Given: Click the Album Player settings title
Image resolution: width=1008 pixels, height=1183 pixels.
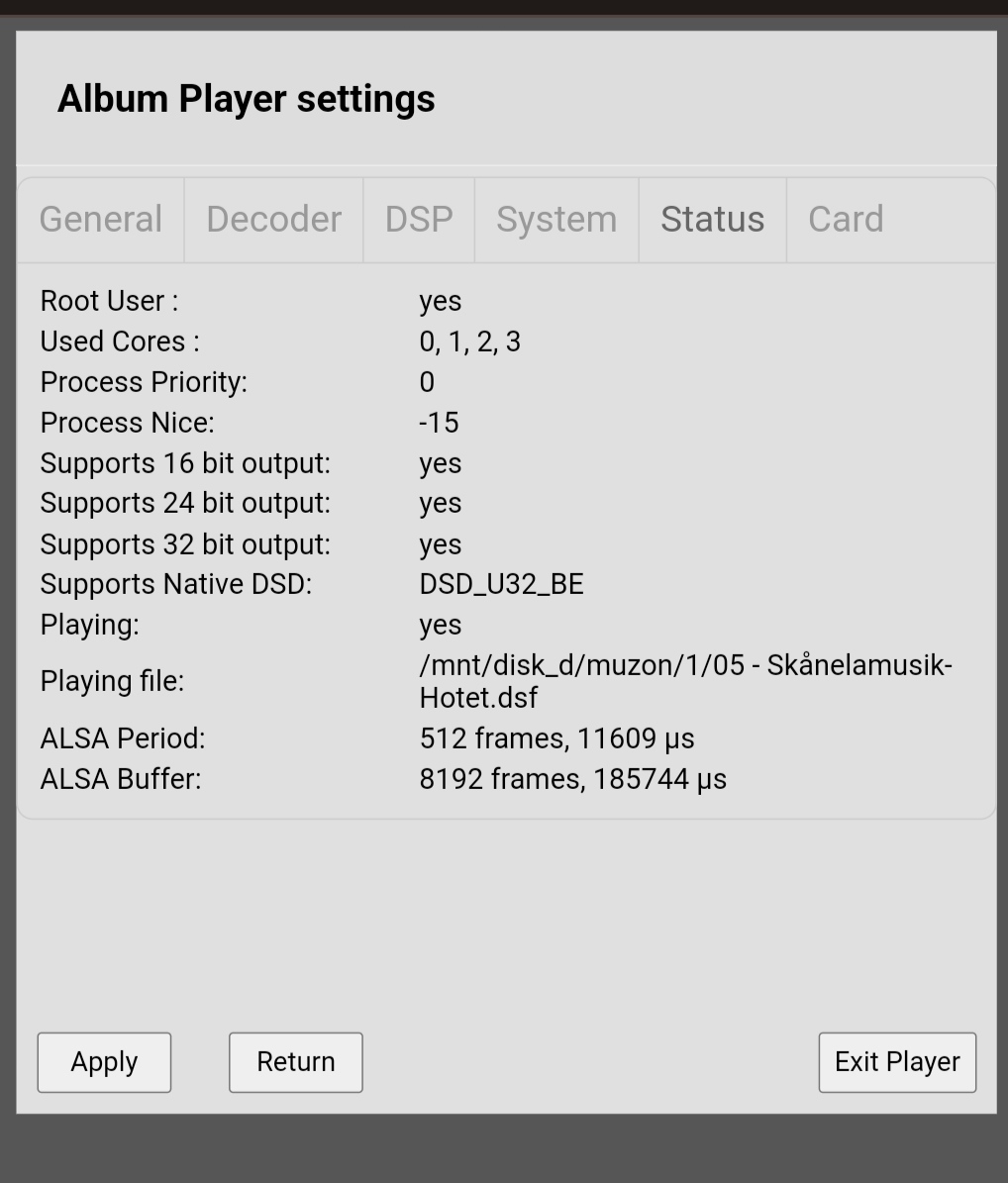Looking at the screenshot, I should (247, 99).
